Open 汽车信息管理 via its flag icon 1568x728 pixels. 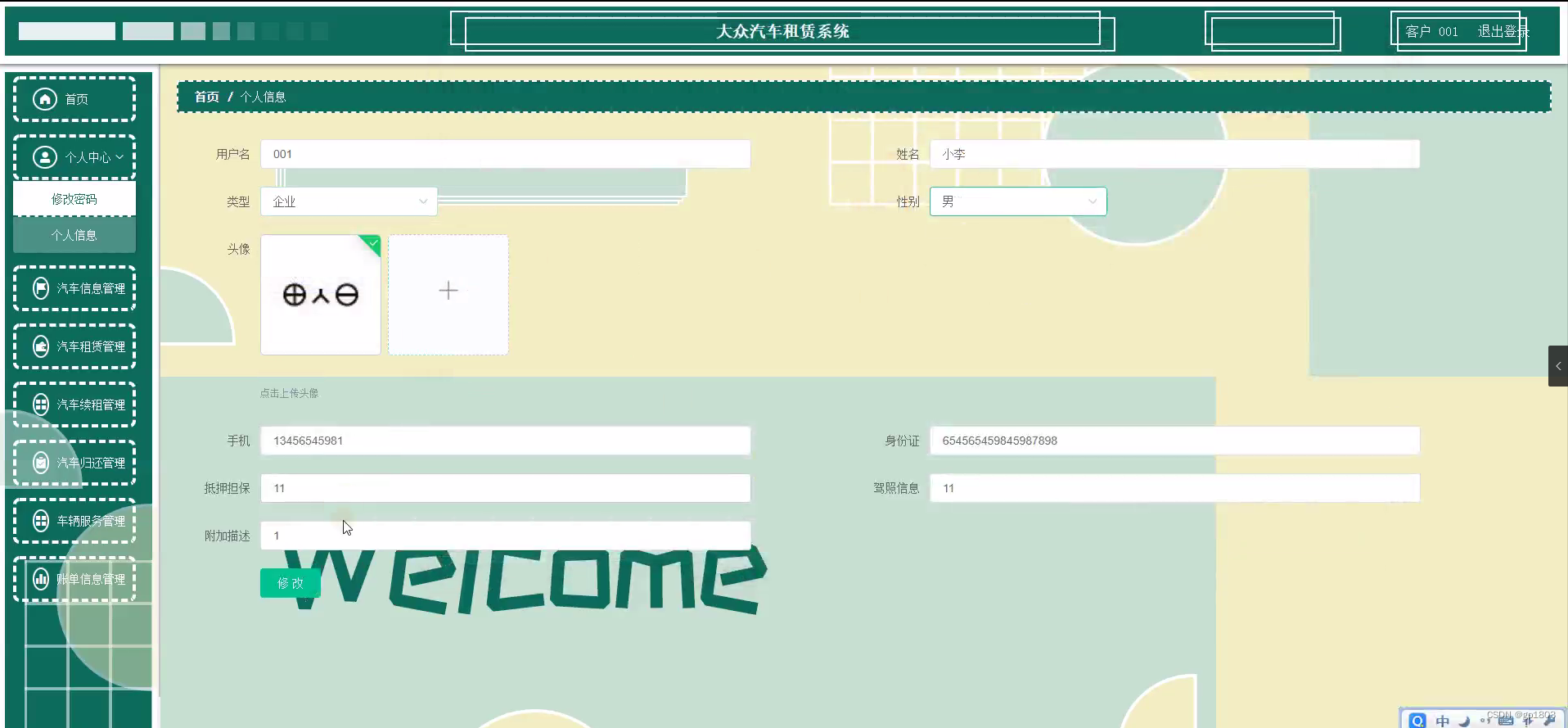(41, 288)
